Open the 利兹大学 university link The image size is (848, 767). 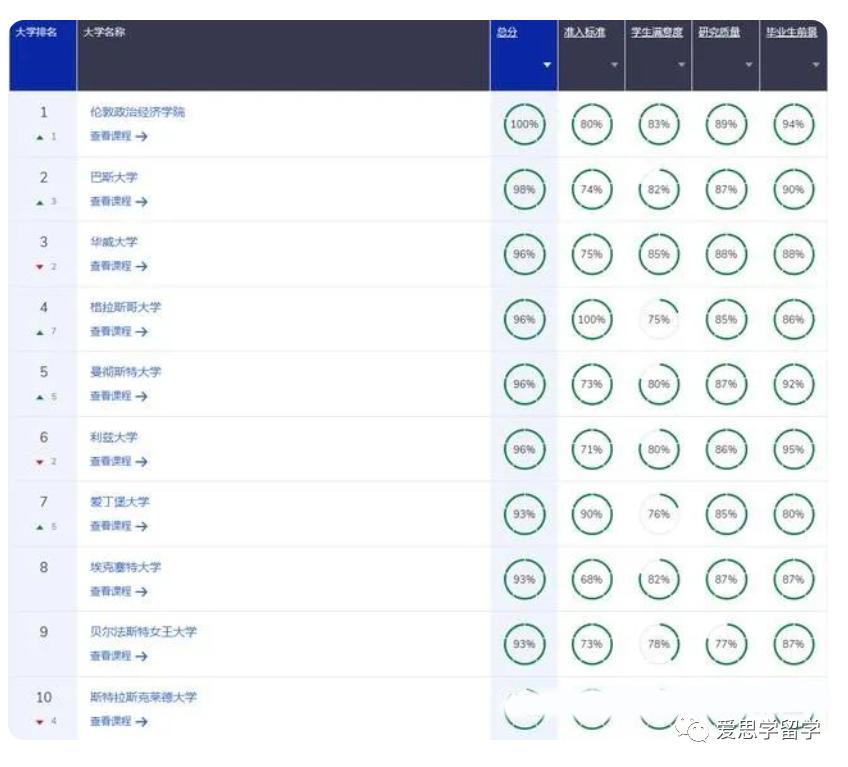pos(114,437)
